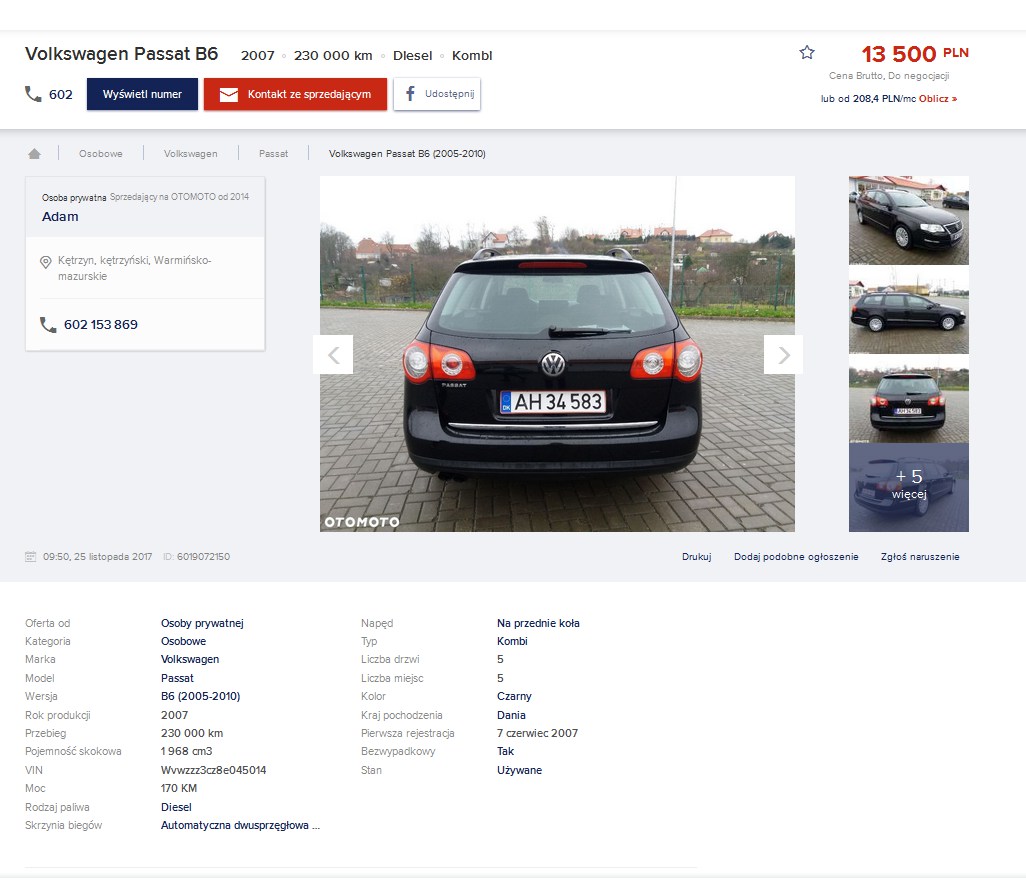Viewport: 1026px width, 880px height.
Task: Click the home icon in breadcrumb
Action: 35,154
